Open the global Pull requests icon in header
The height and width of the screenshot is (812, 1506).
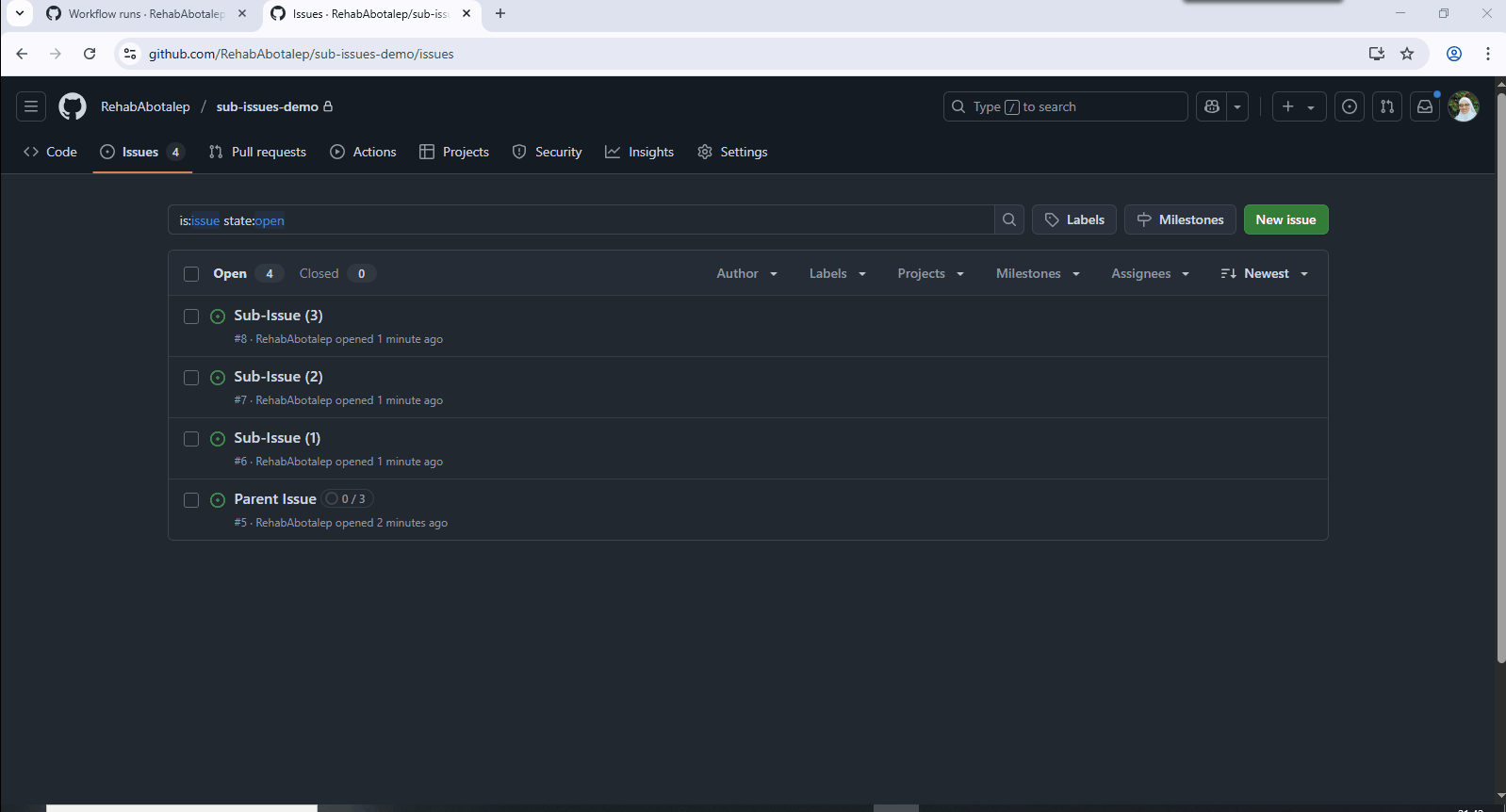pos(1387,106)
